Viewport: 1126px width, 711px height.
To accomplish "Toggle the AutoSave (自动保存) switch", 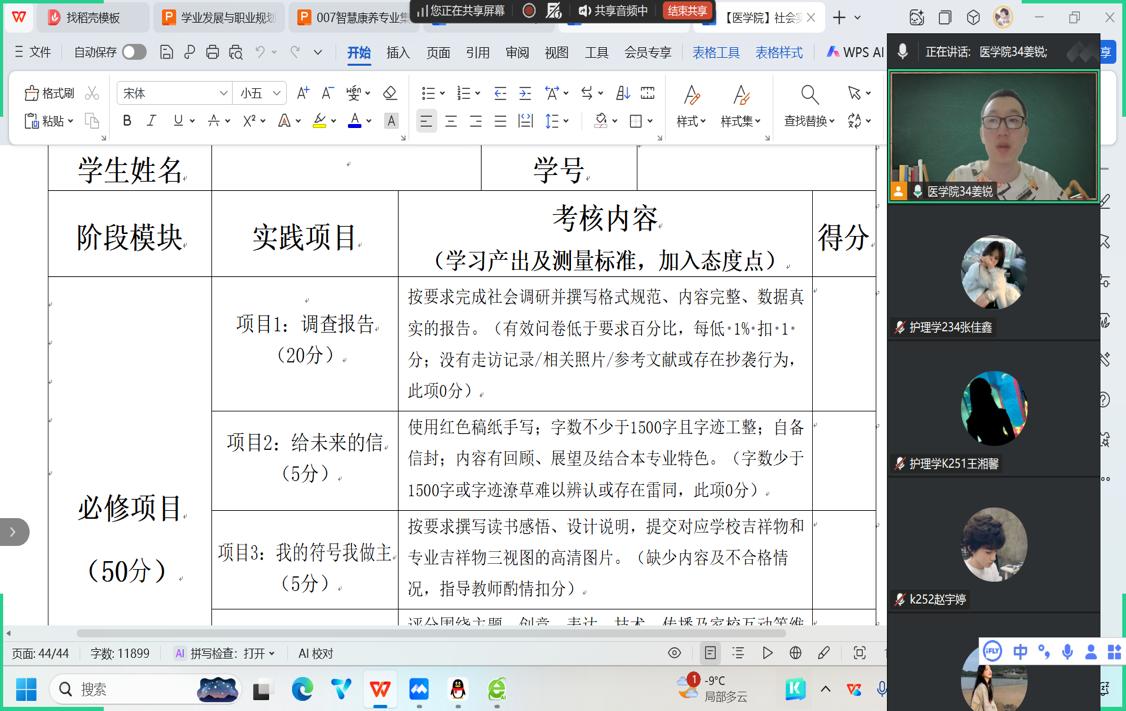I will [133, 52].
